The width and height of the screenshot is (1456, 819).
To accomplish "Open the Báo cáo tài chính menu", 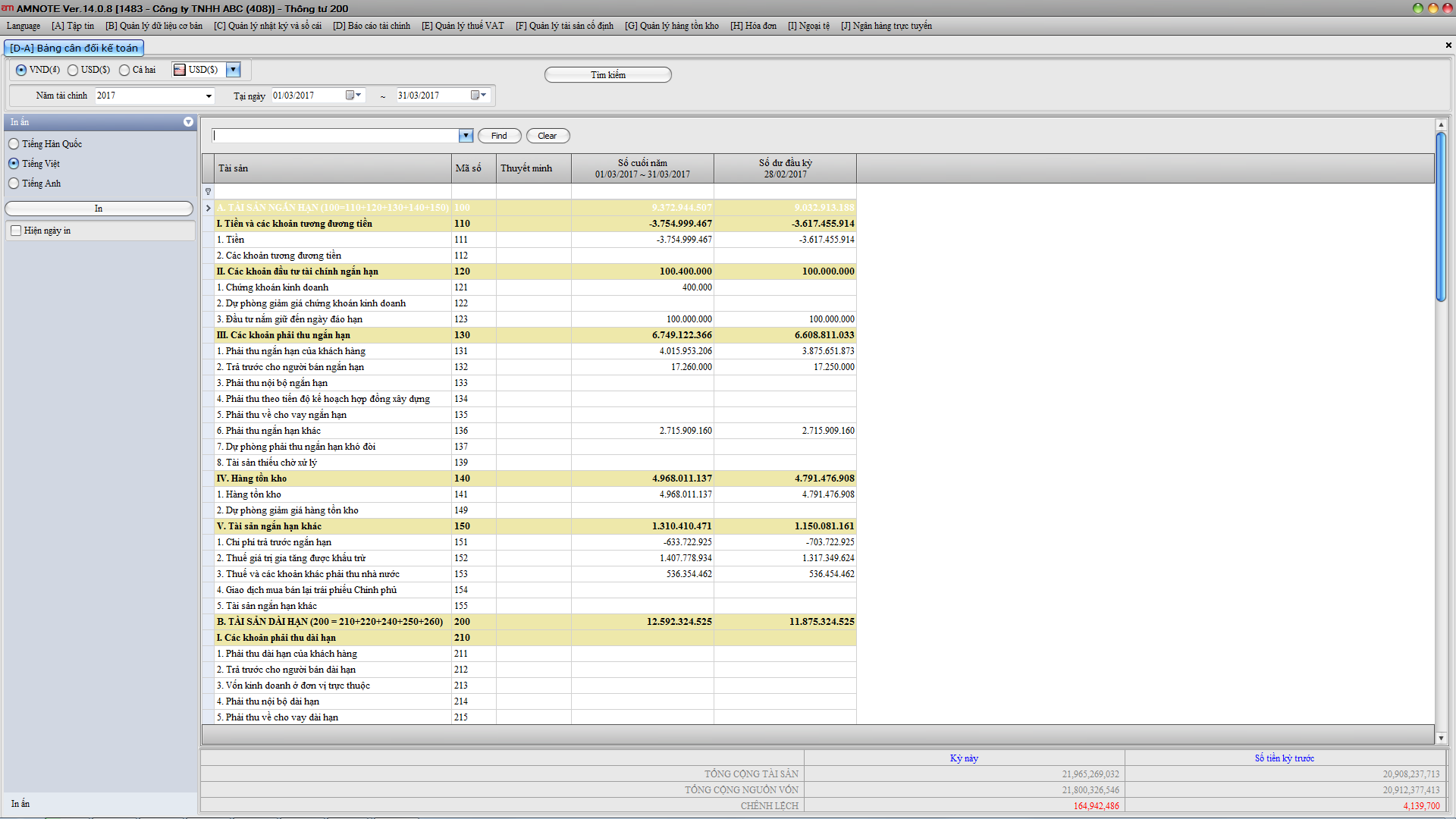I will 372,26.
